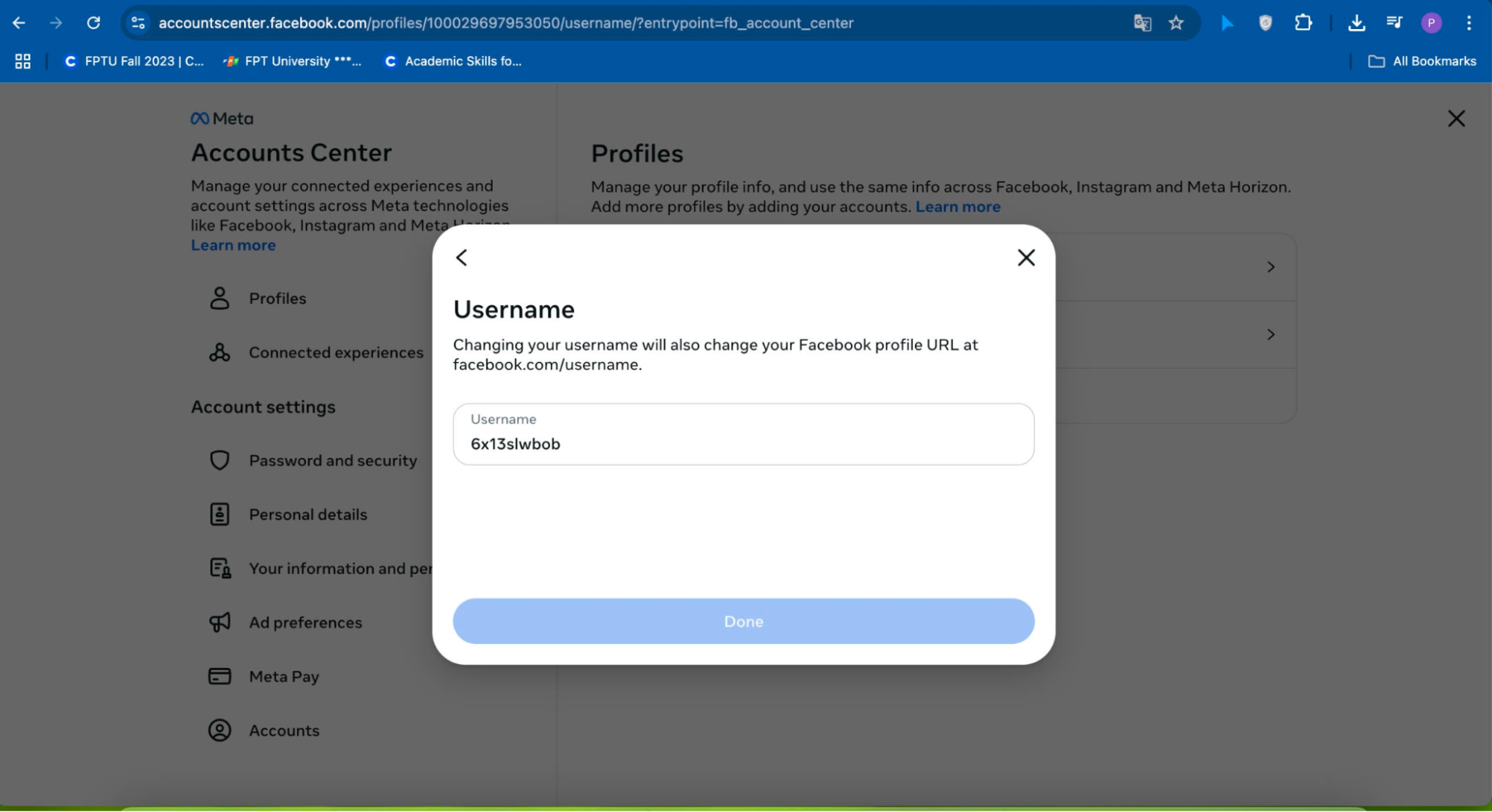Screen dimensions: 1492x812
Task: Expand the first profile row chevron
Action: (1270, 267)
